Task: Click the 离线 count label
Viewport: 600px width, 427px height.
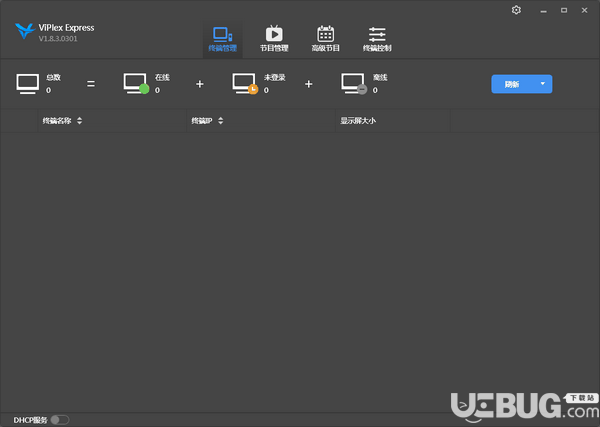Action: point(375,90)
